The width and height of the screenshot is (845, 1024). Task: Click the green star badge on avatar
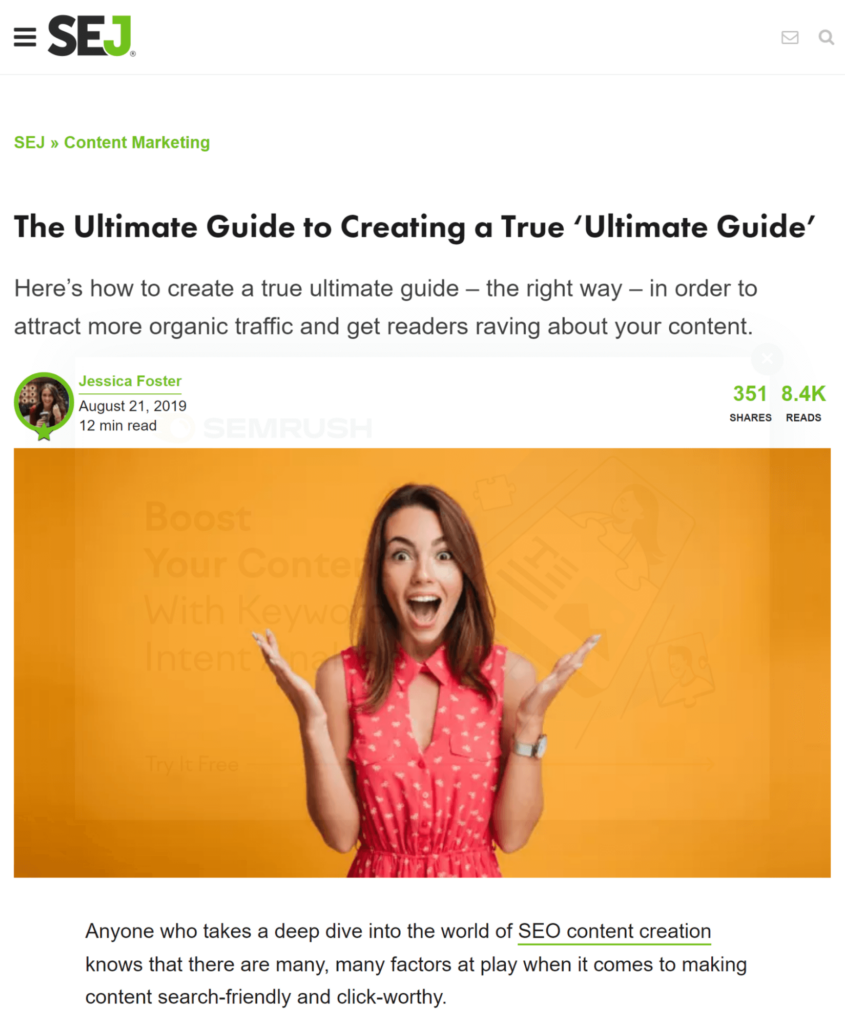tap(44, 431)
